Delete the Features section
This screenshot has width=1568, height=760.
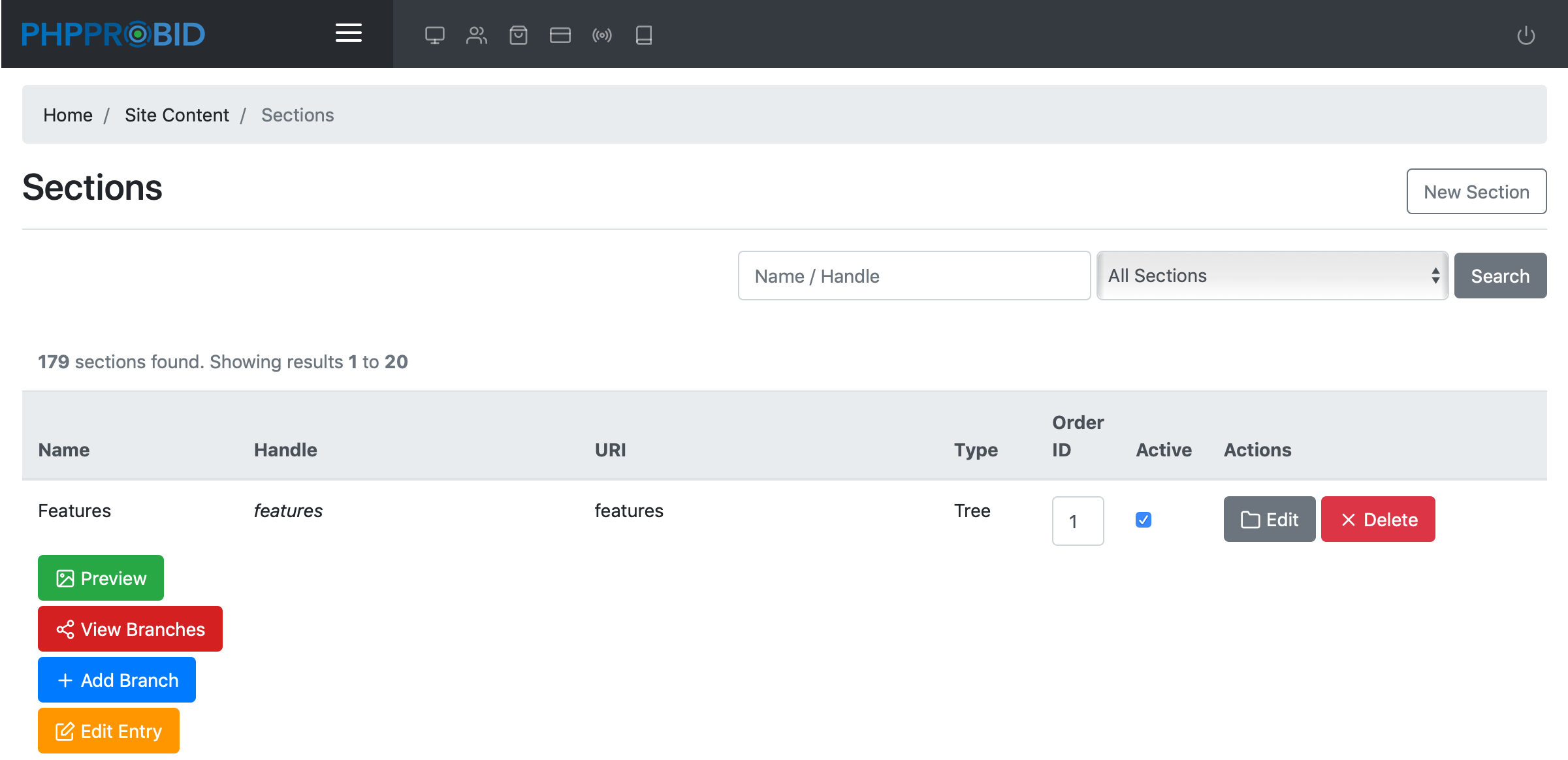tap(1378, 519)
